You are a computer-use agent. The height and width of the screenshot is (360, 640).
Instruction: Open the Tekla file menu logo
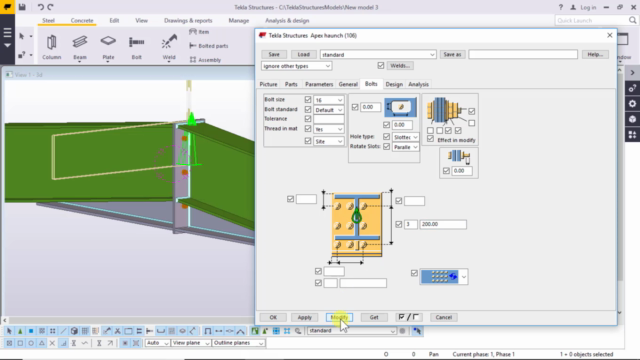coord(7,7)
